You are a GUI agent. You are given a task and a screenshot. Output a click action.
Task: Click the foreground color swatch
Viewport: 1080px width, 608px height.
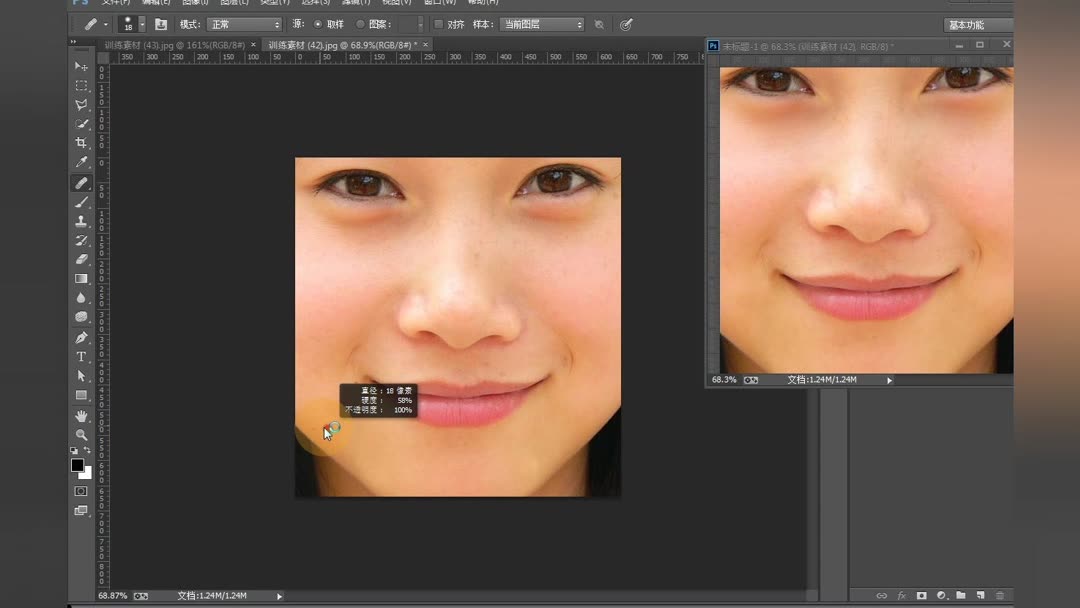(77, 465)
